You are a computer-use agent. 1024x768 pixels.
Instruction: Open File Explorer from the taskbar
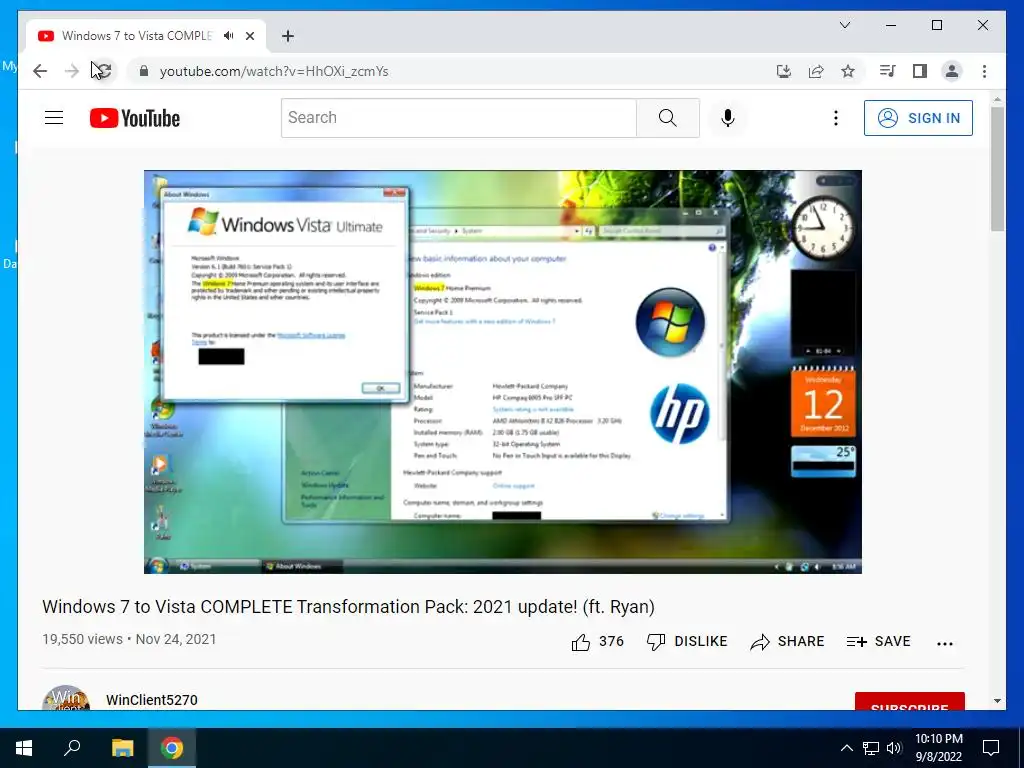pos(122,748)
